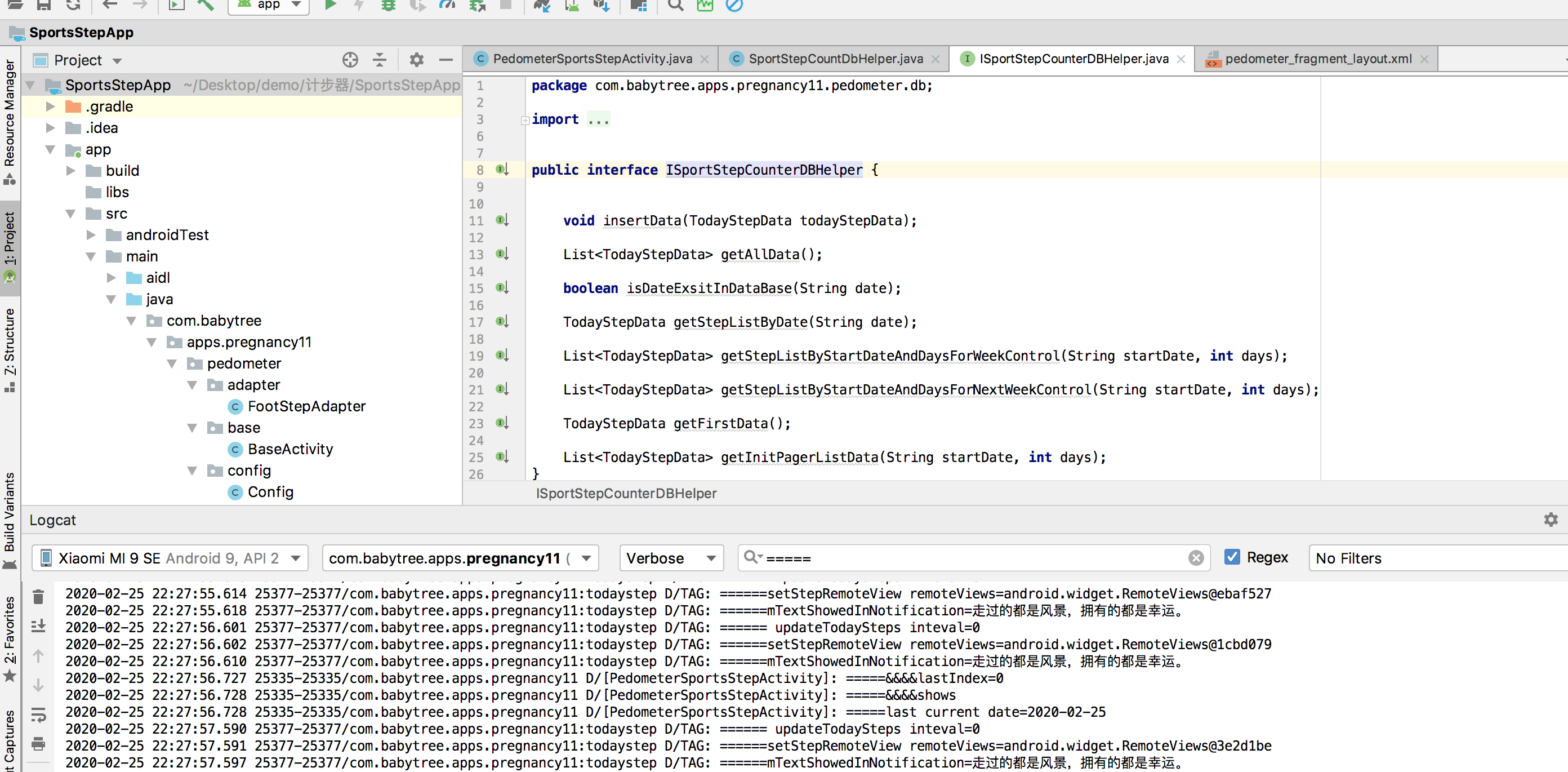Viewport: 1568px width, 772px height.
Task: Open Project panel gear settings
Action: 416,60
